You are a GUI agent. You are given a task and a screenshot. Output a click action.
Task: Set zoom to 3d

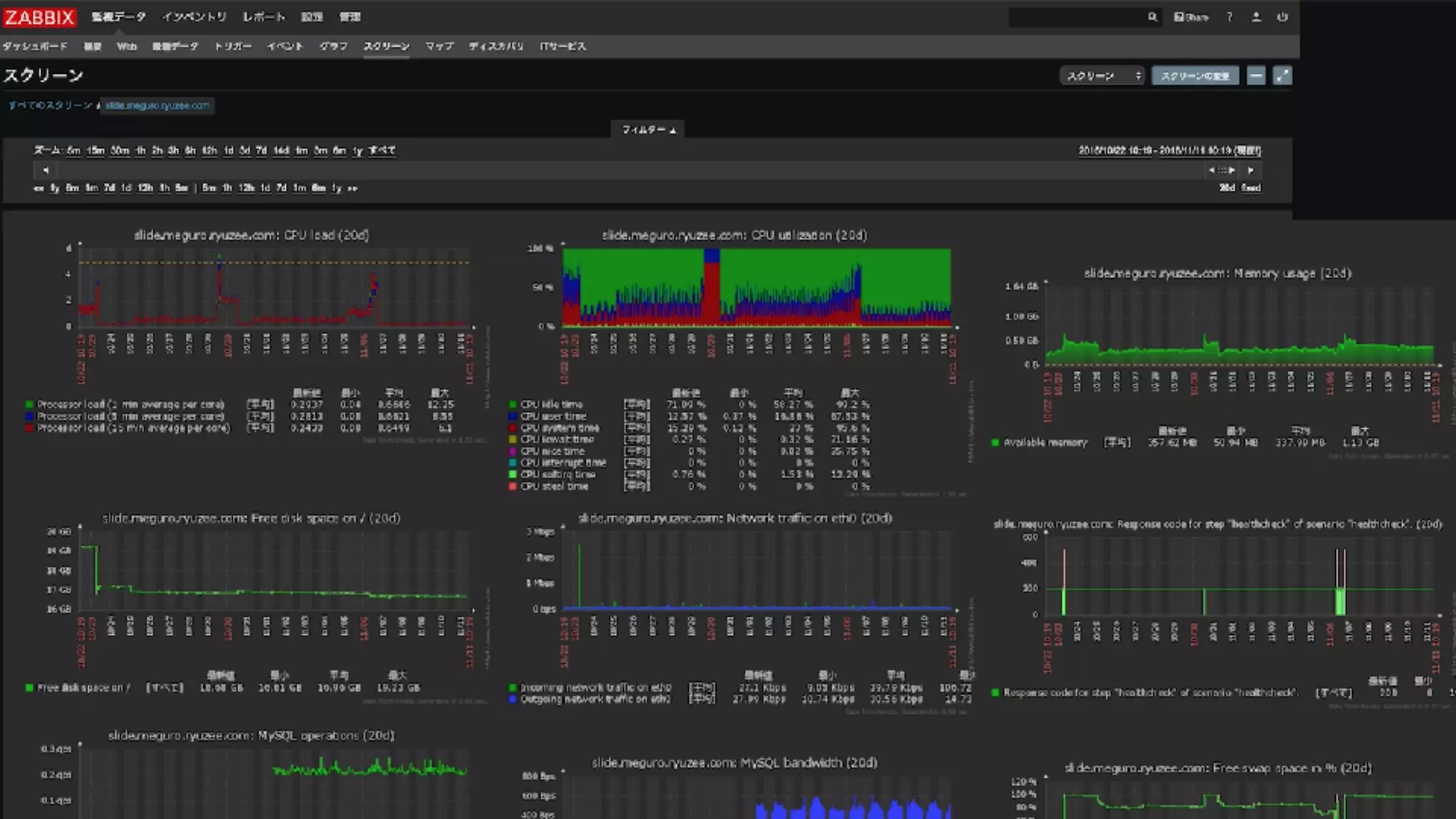click(x=245, y=151)
